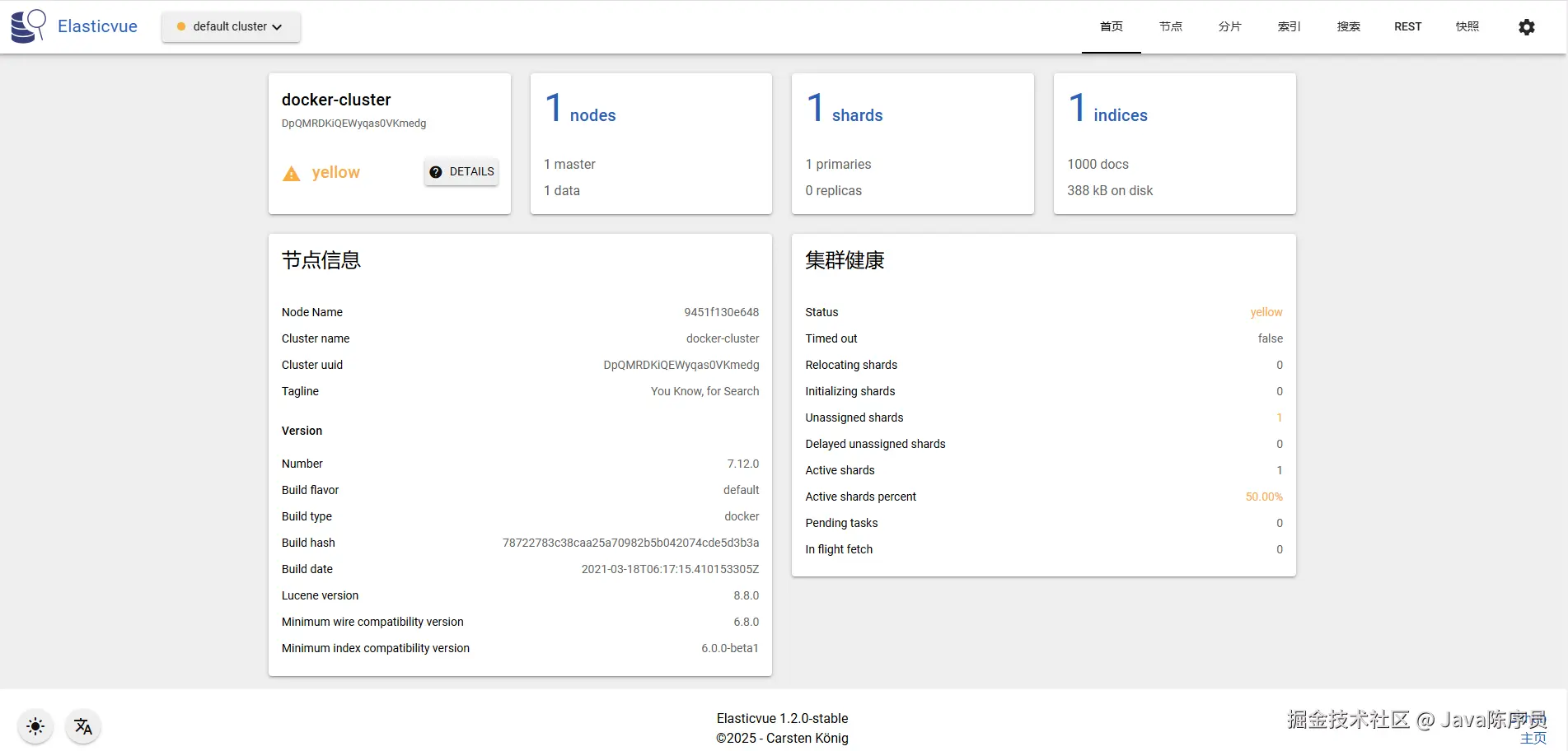Click the Cluster name value docker-cluster
This screenshot has width=1568, height=751.
723,338
